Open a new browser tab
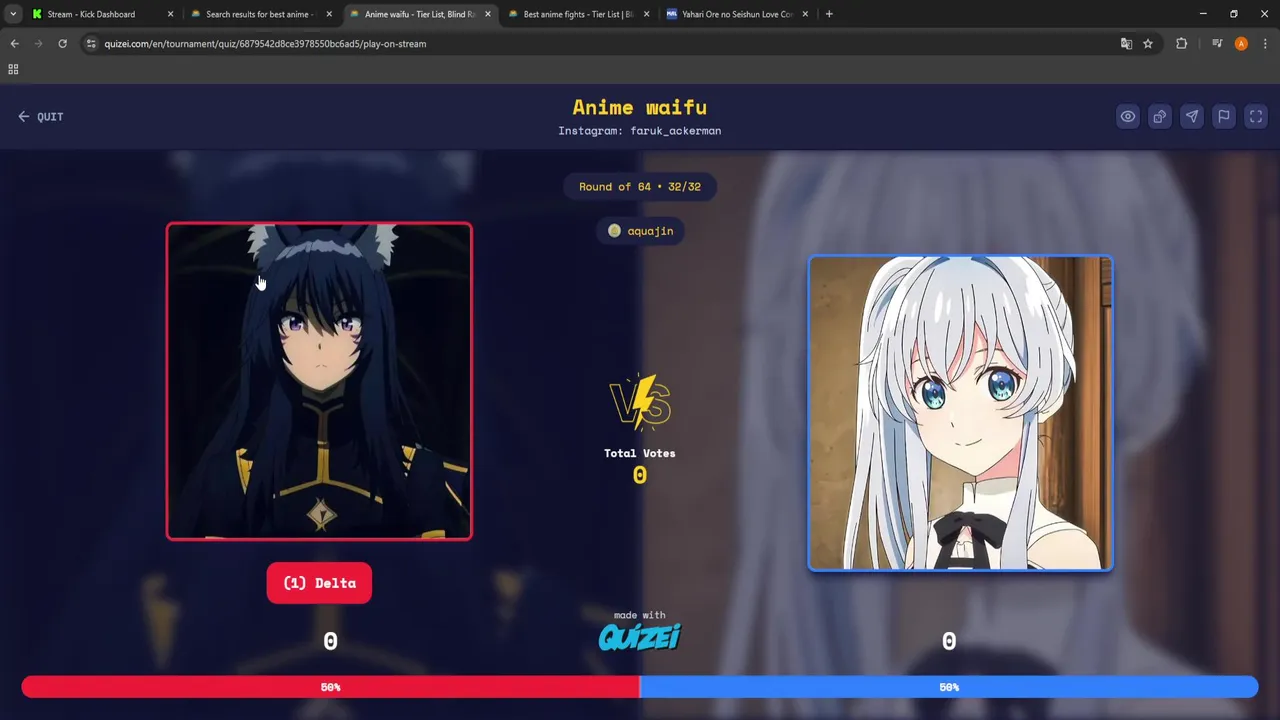This screenshot has height=720, width=1280. pos(829,14)
